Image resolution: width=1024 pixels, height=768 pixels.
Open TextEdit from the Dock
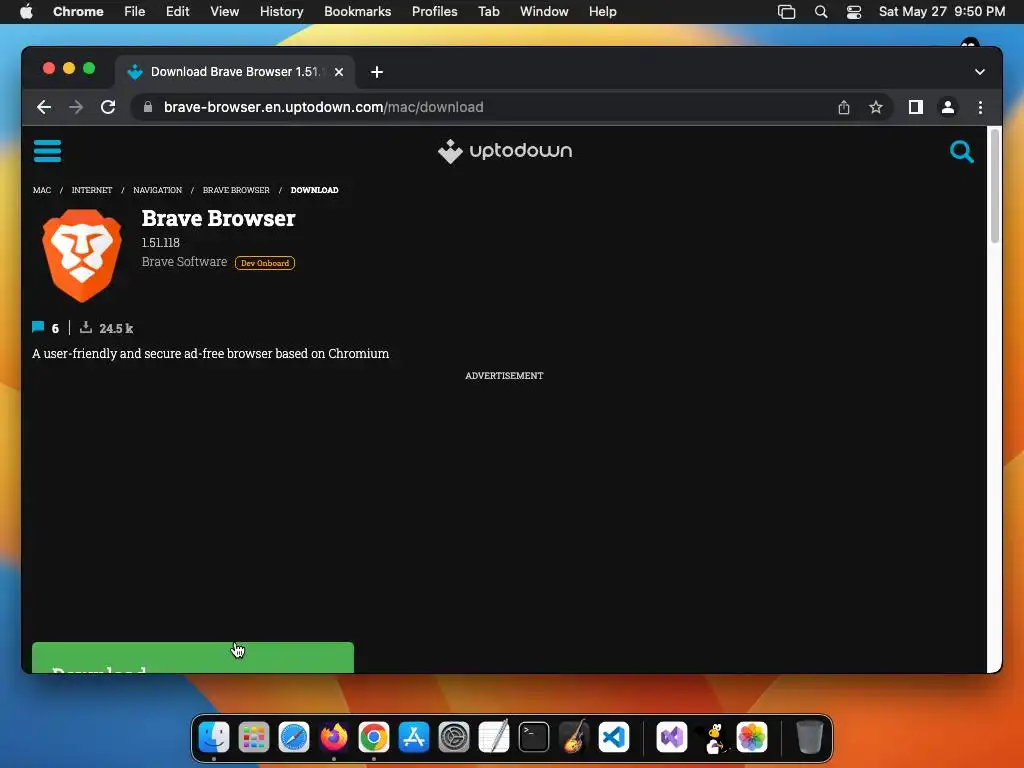[494, 737]
